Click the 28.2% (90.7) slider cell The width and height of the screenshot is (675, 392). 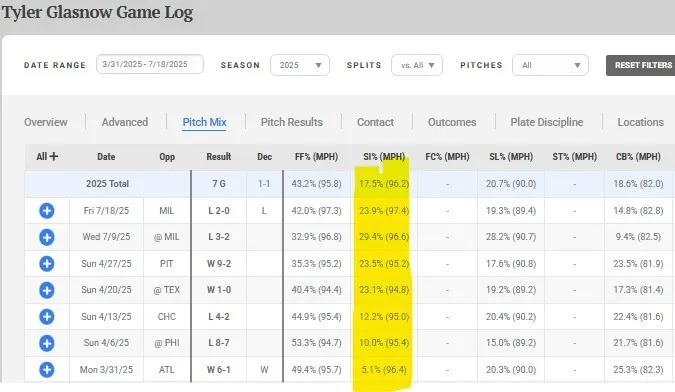(x=511, y=237)
